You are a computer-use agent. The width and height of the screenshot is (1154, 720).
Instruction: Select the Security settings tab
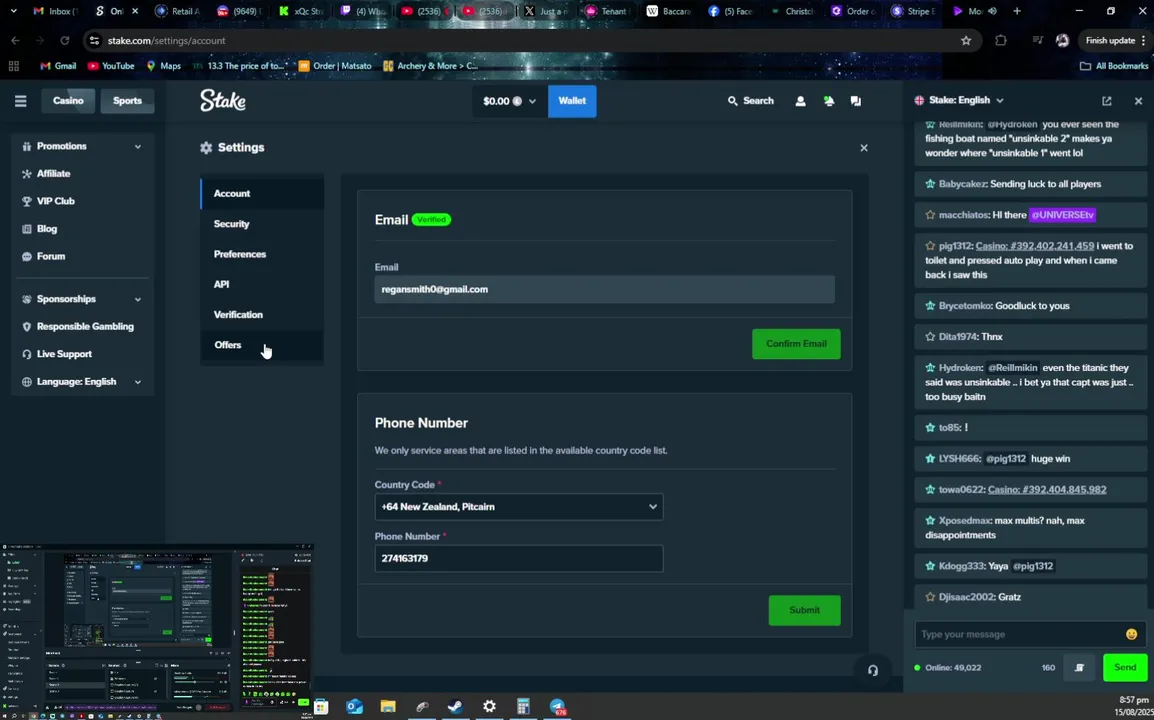coord(262,224)
